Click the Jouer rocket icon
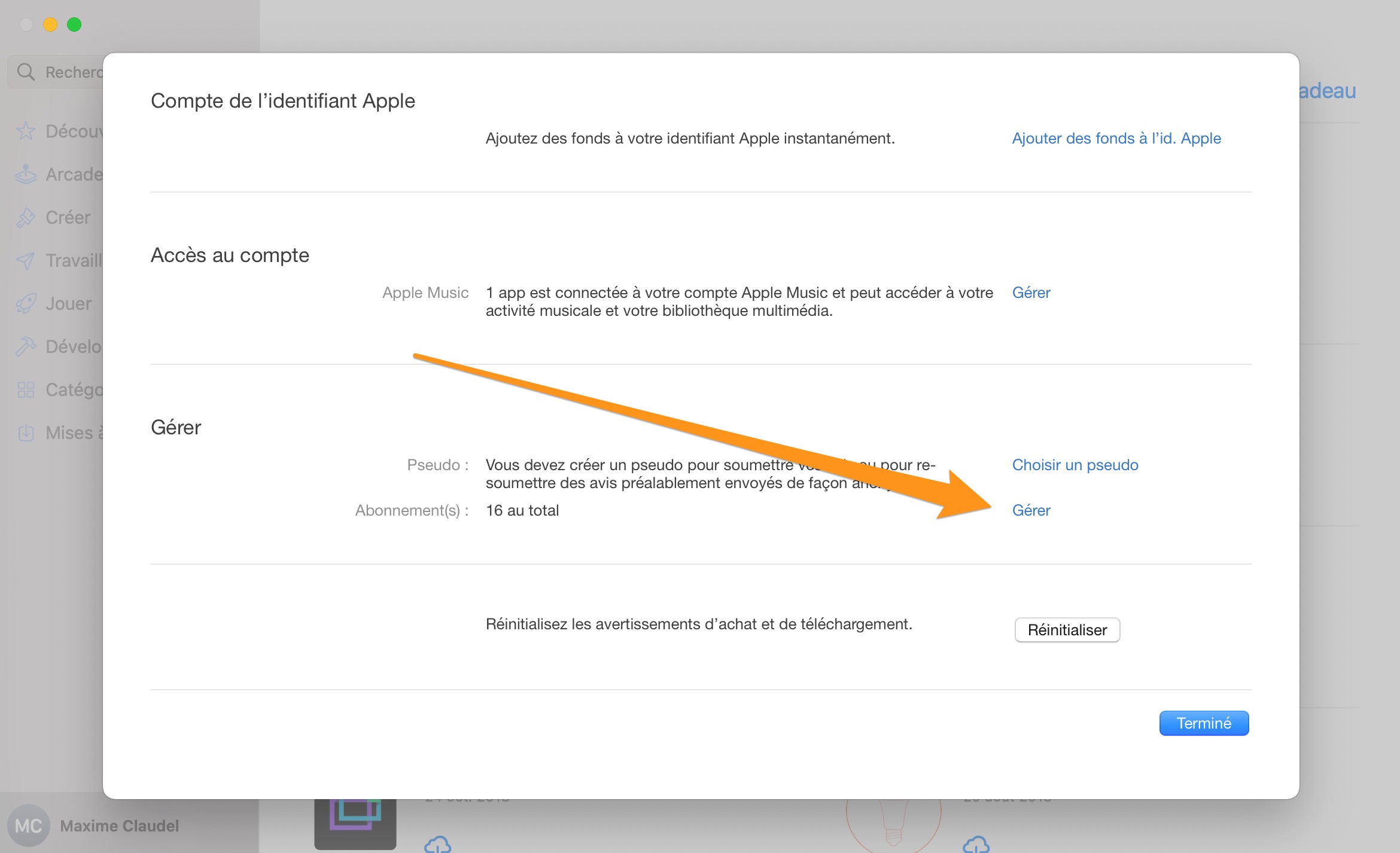The image size is (1400, 853). [26, 303]
